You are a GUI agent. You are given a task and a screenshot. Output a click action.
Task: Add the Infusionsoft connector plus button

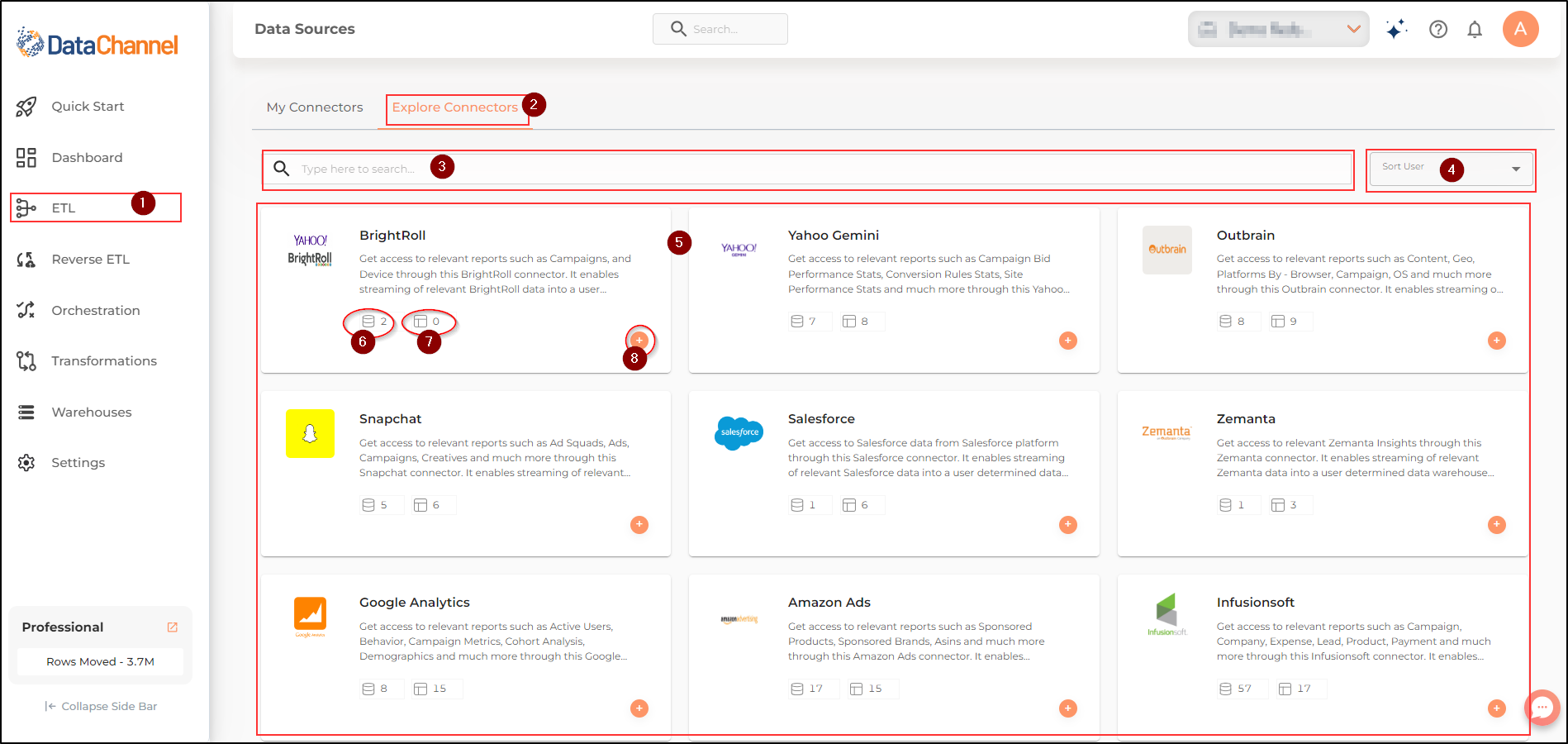click(1497, 708)
